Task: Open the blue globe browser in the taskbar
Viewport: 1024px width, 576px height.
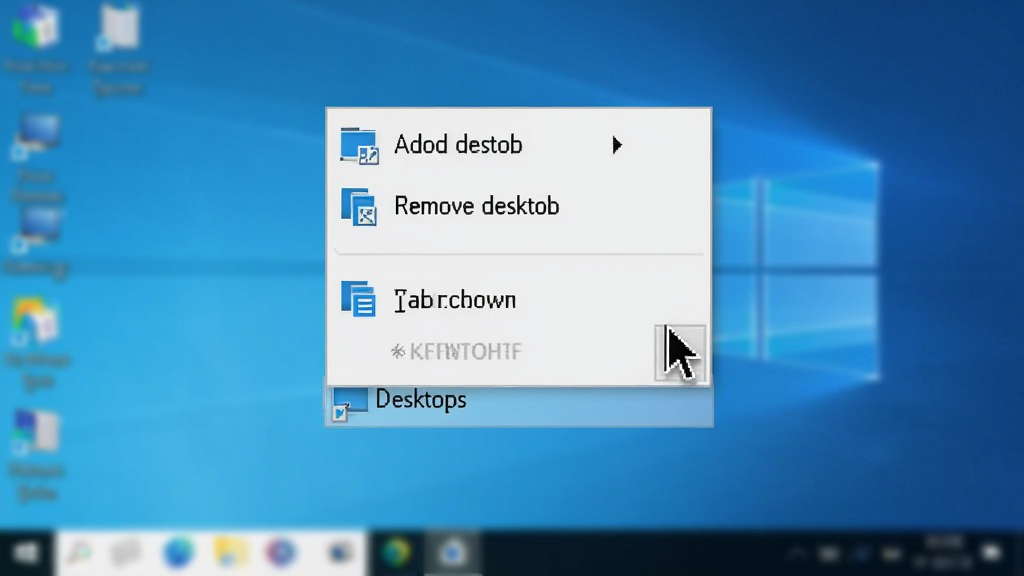Action: (x=179, y=553)
